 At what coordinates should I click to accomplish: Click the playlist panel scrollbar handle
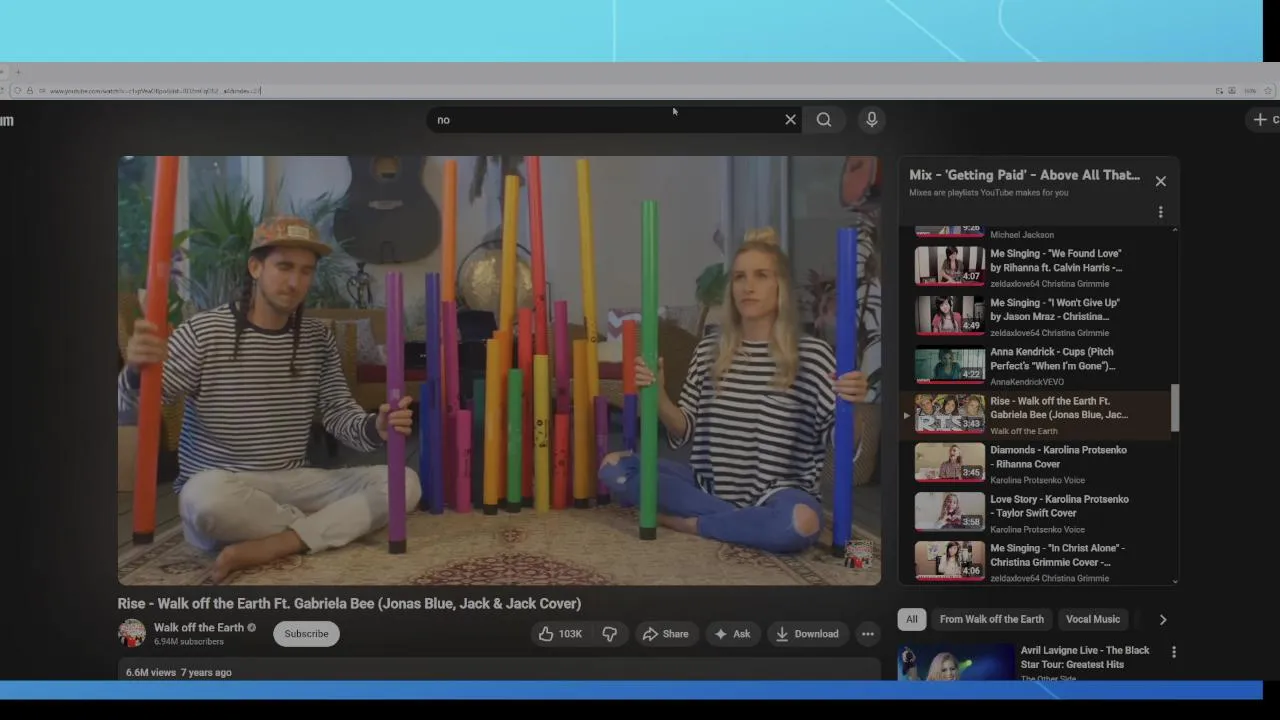(x=1175, y=408)
